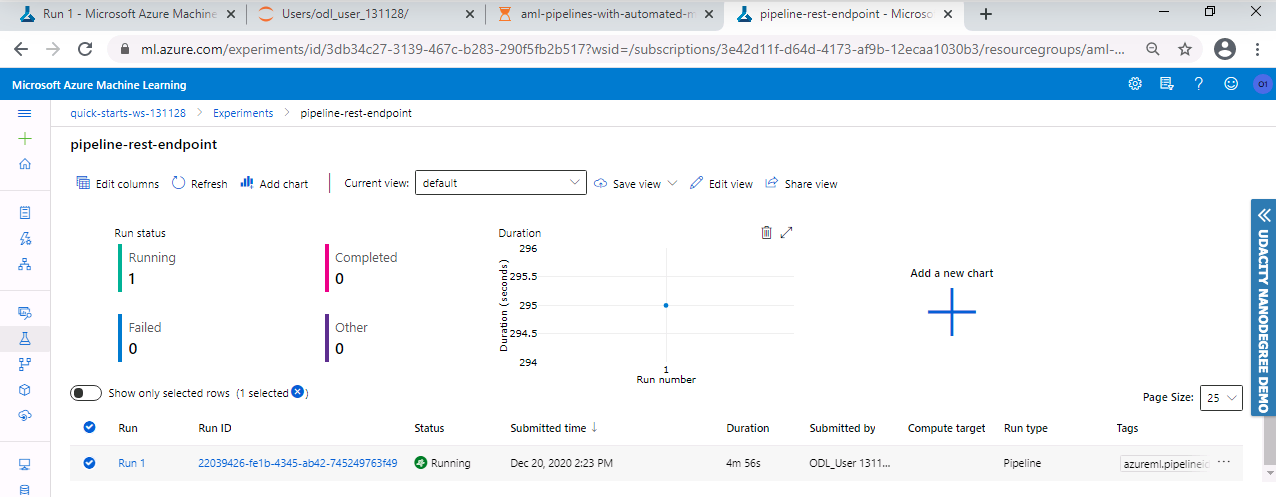This screenshot has width=1276, height=497.
Task: Click Share view button
Action: (801, 184)
